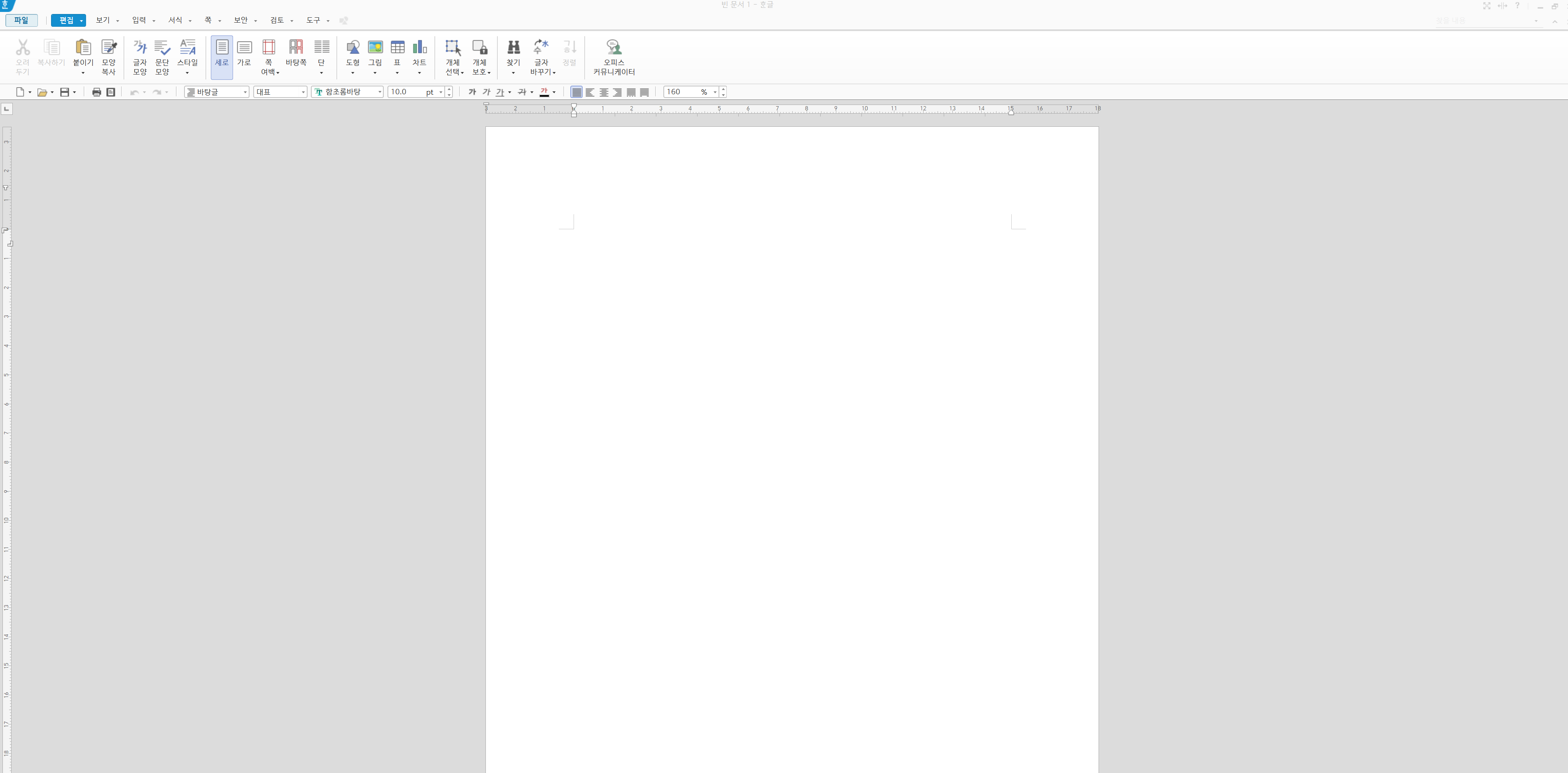This screenshot has width=1568, height=773.
Task: Toggle bold 가 formatting
Action: 472,92
